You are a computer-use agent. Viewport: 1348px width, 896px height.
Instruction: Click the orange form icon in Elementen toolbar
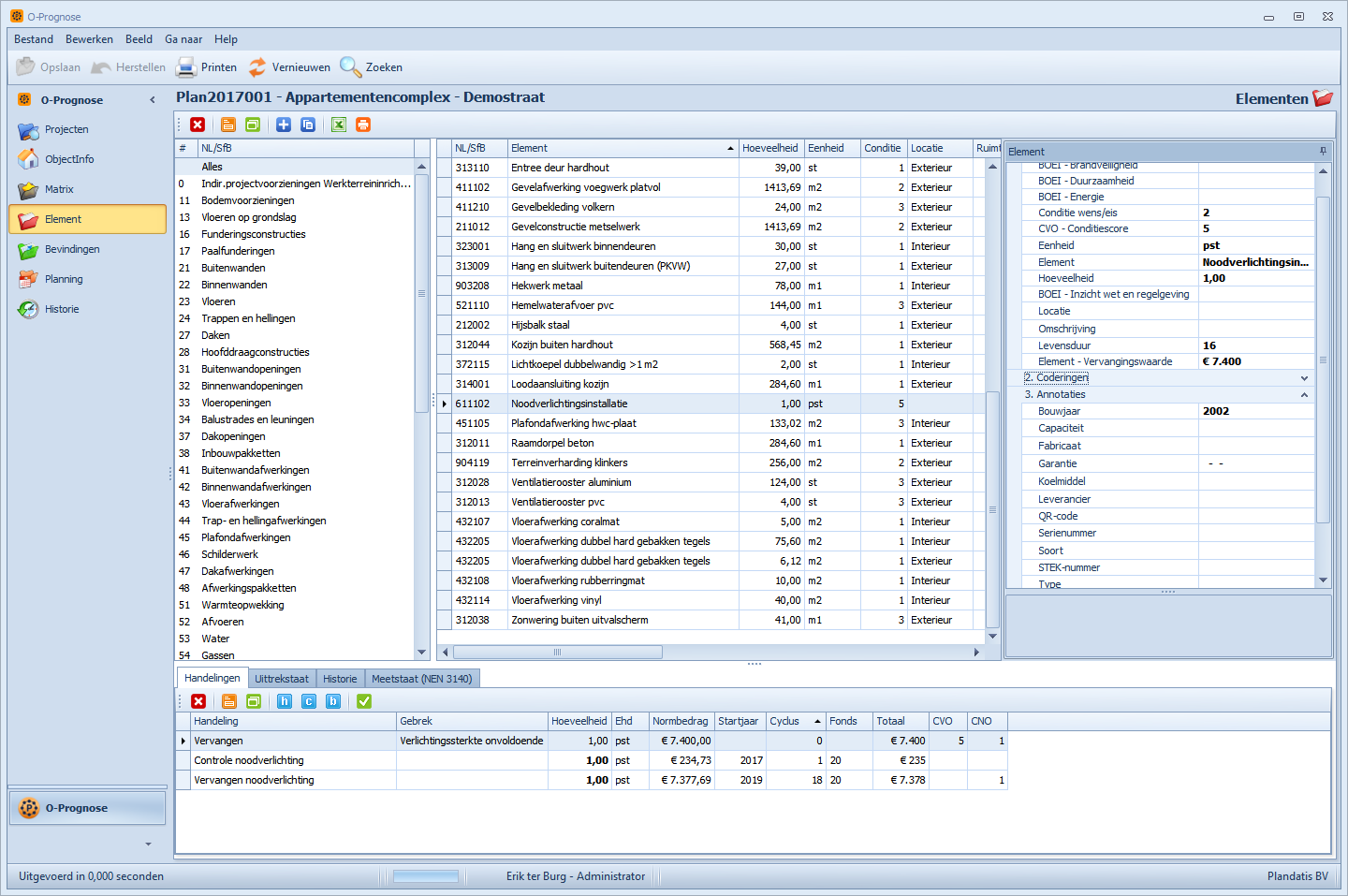point(228,125)
